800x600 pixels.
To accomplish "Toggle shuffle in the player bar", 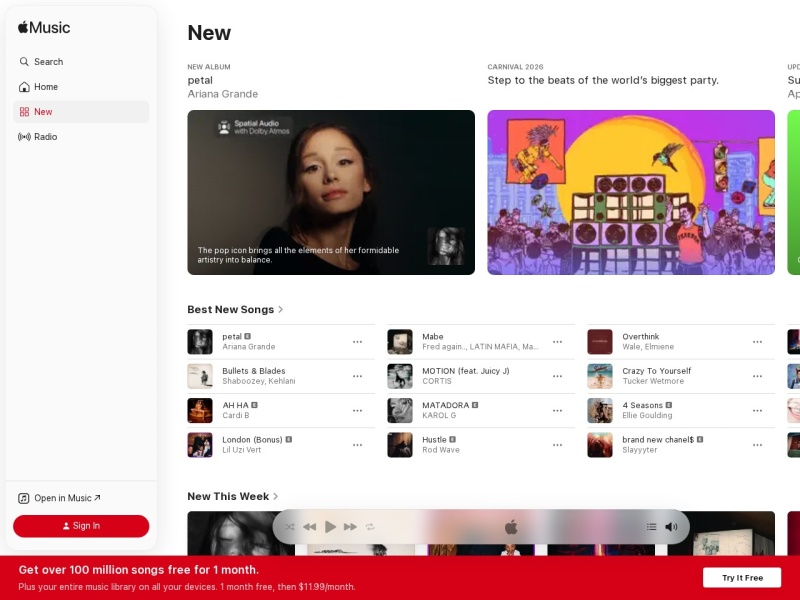I will coord(290,527).
